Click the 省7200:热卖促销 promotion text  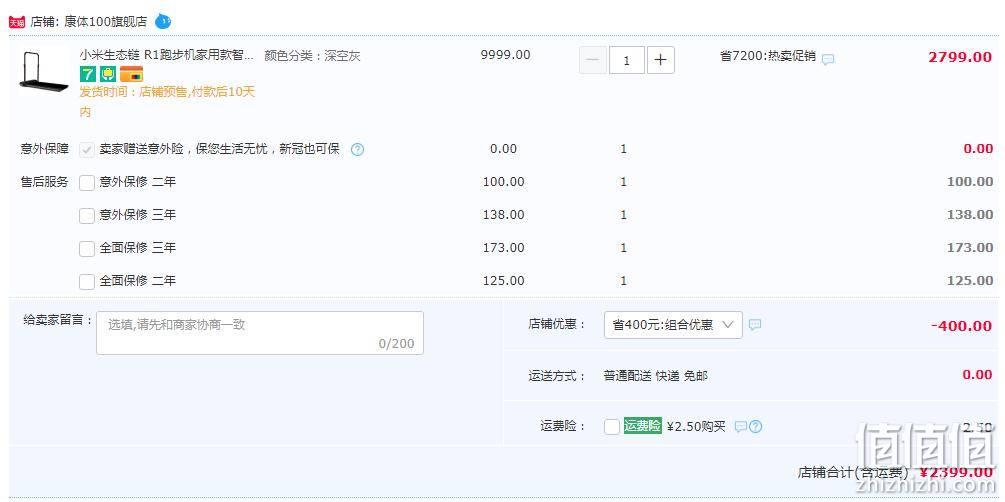[768, 56]
